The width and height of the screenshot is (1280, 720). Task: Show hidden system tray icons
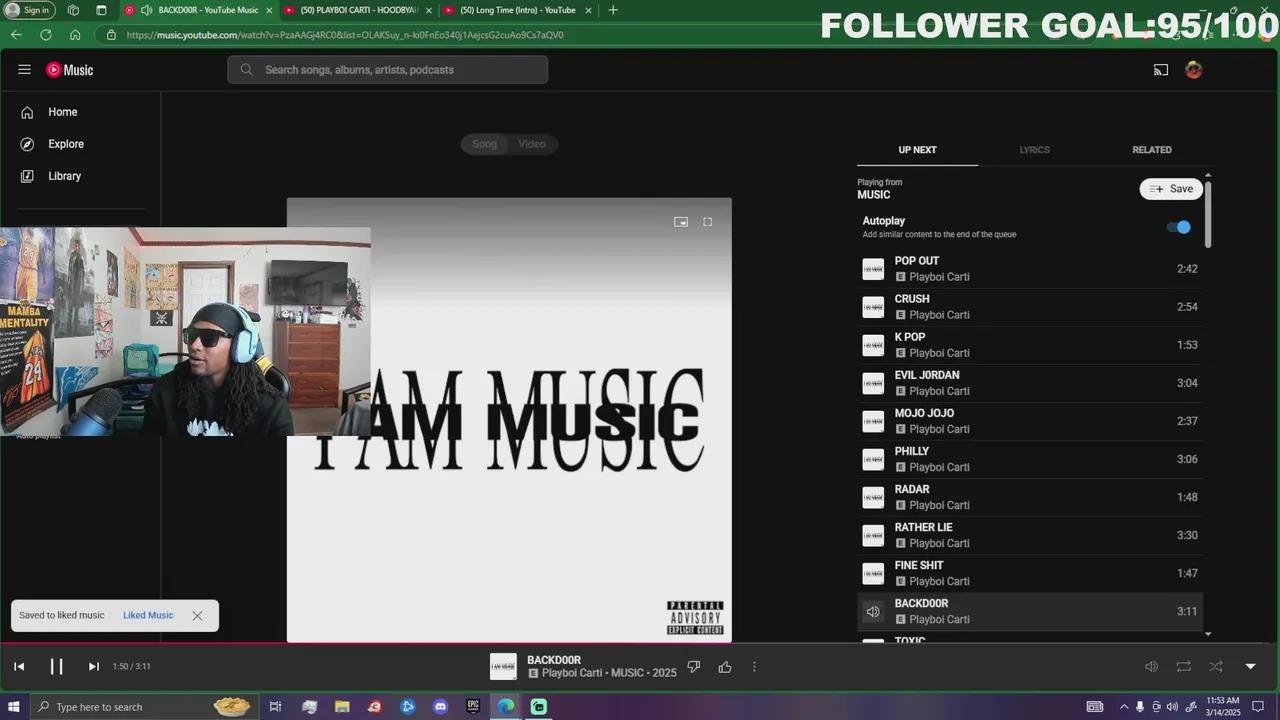click(1123, 707)
